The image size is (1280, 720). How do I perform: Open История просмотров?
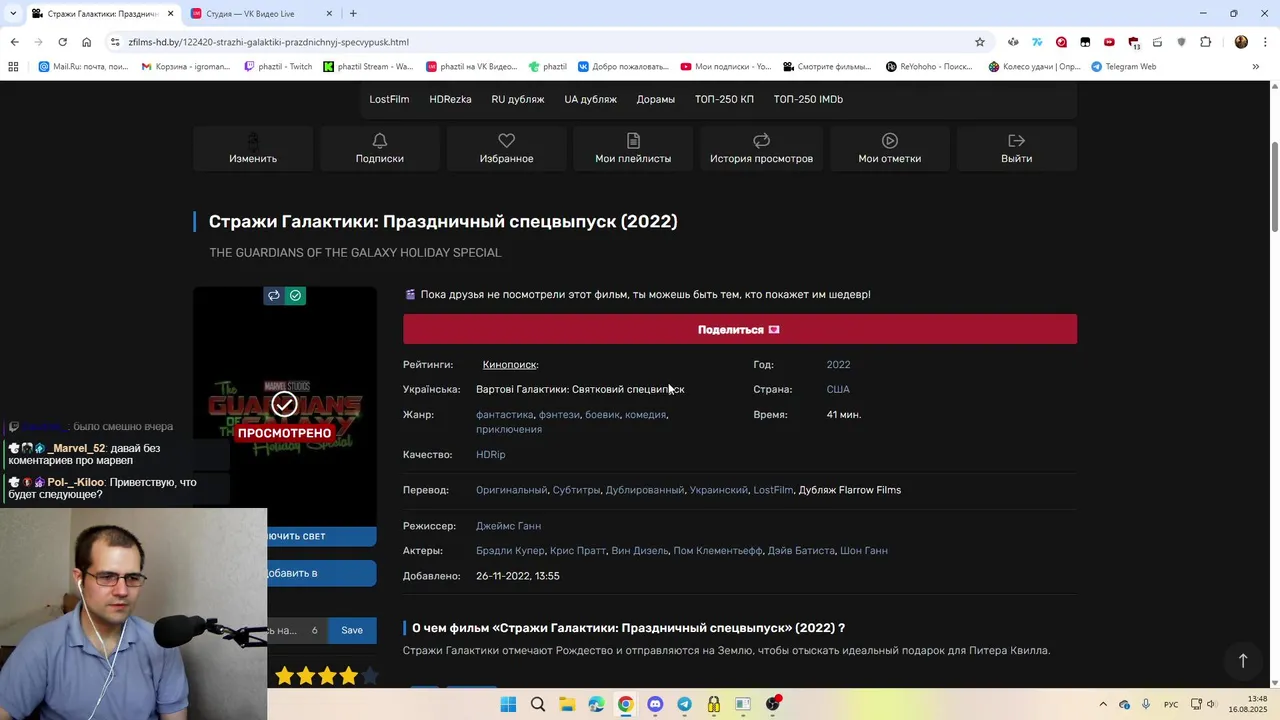pos(761,148)
